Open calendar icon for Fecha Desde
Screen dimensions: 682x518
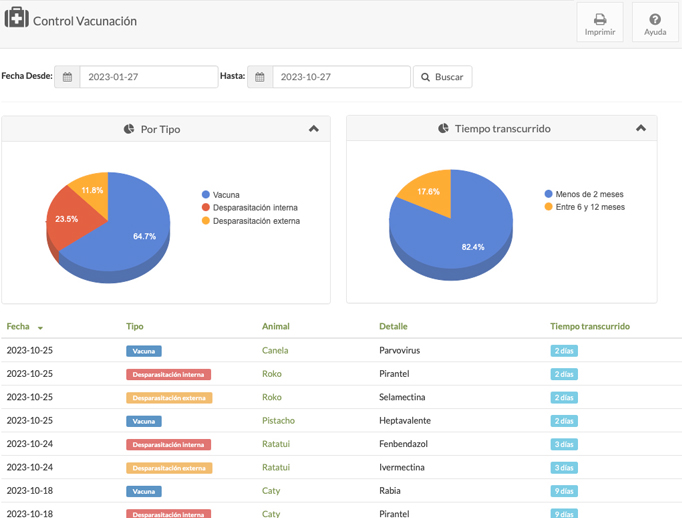coord(67,77)
